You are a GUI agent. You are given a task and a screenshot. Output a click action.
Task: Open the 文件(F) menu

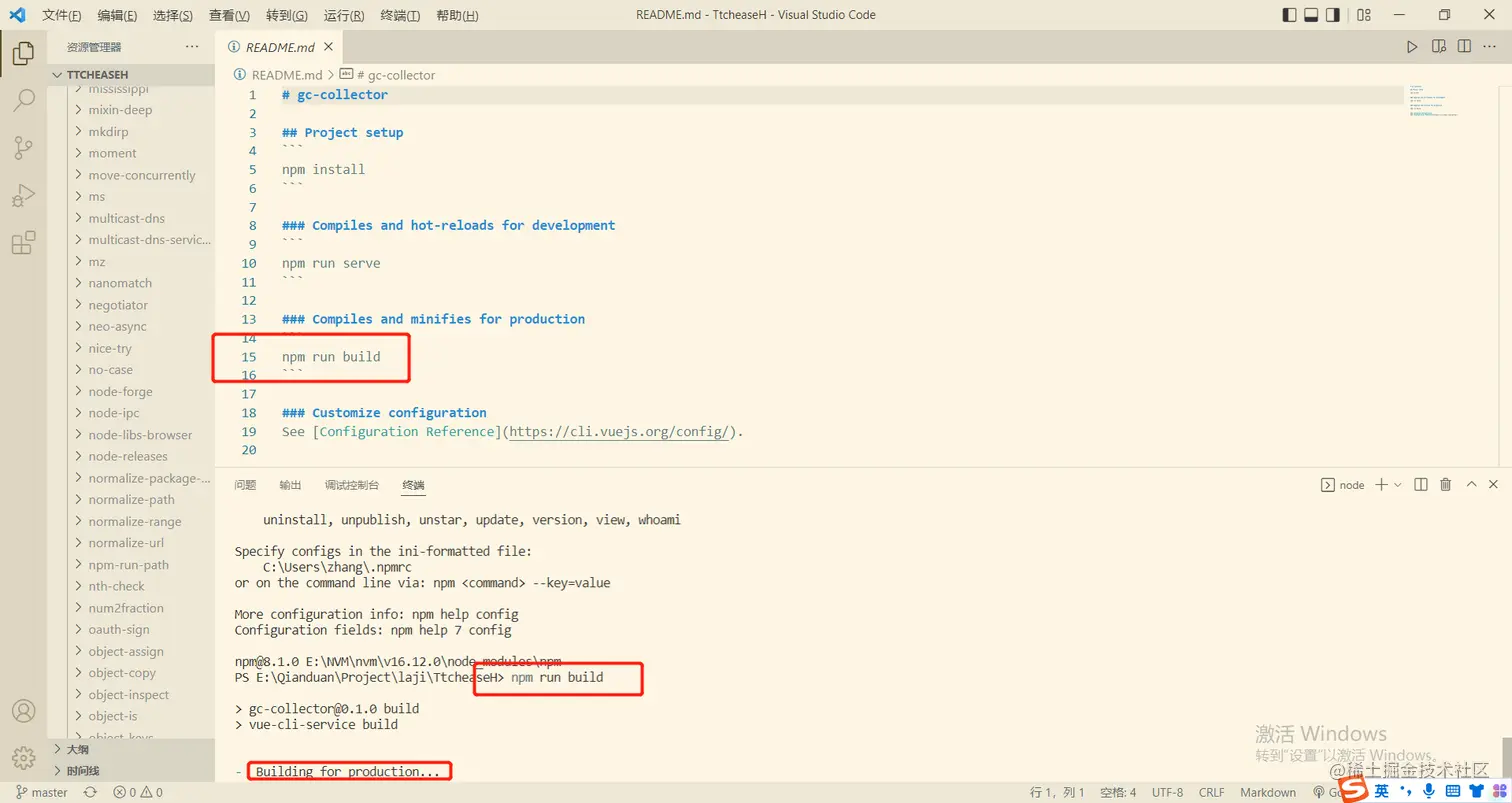click(62, 16)
